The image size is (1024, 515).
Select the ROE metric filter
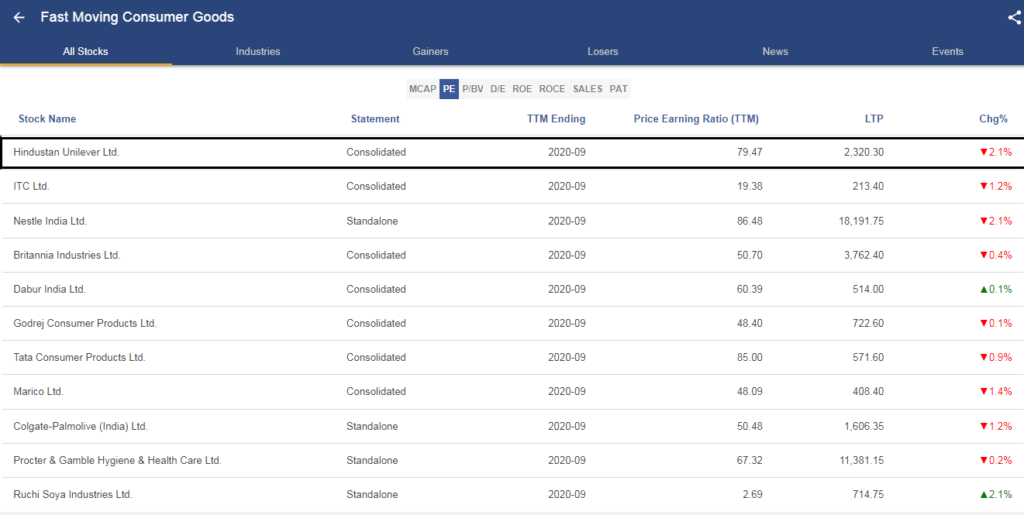pos(522,89)
